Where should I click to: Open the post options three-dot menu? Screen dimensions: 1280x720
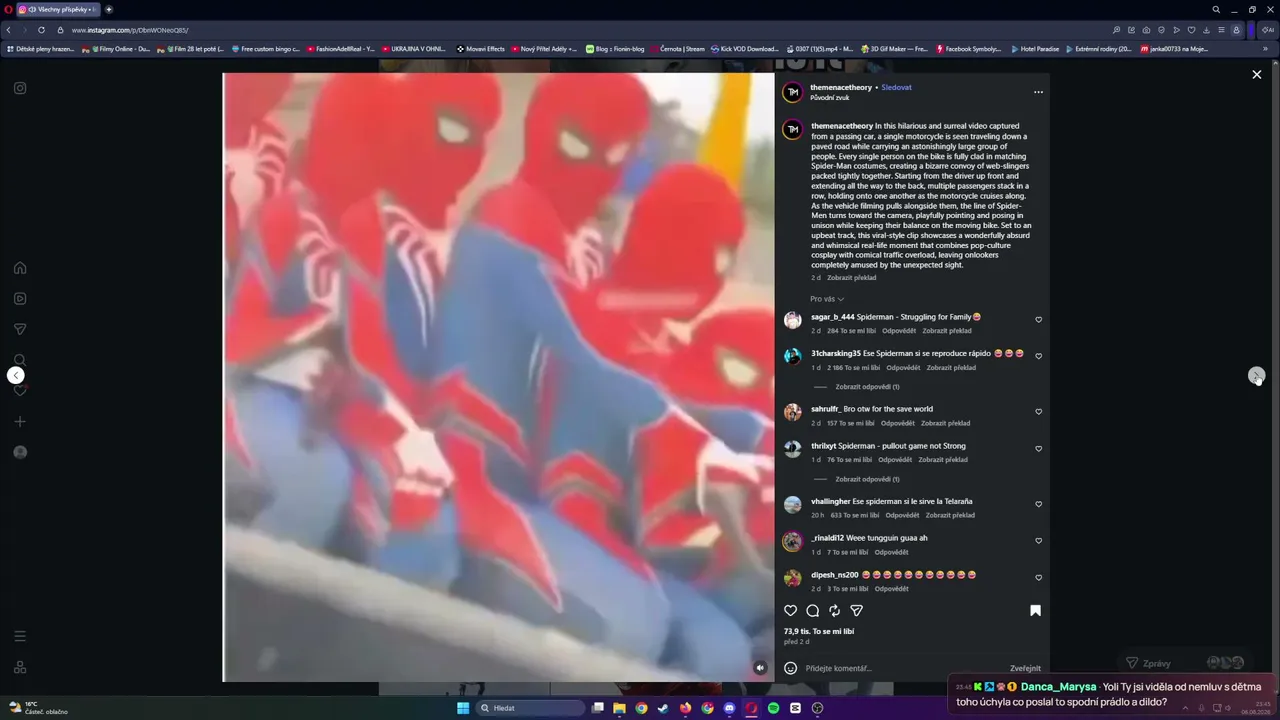(1038, 92)
